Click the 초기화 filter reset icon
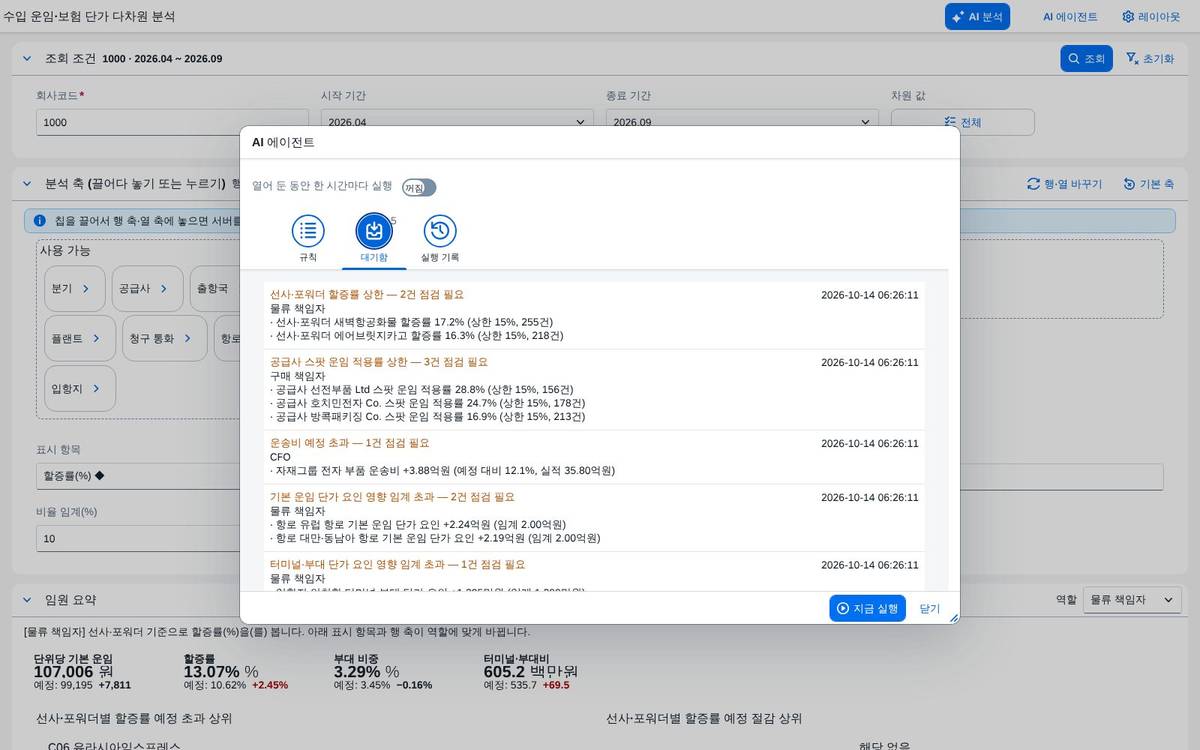Viewport: 1200px width, 750px height. coord(1132,58)
